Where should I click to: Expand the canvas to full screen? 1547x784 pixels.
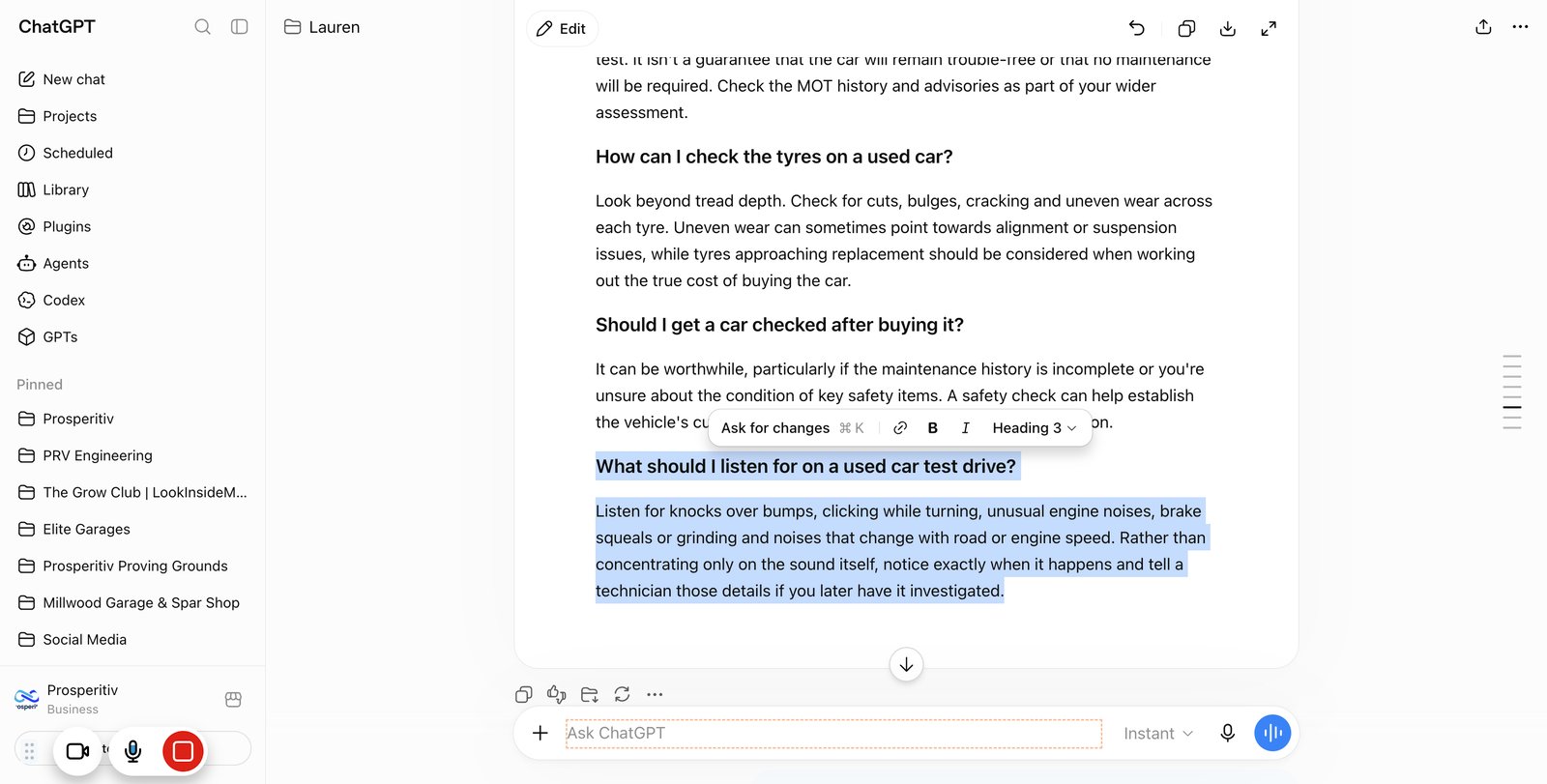pyautogui.click(x=1269, y=29)
